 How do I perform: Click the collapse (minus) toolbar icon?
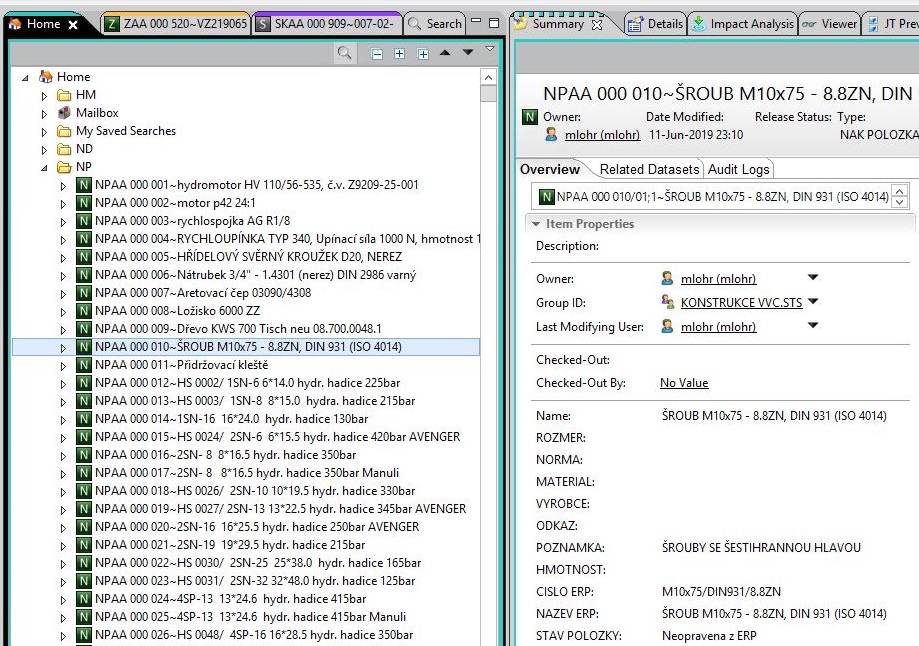coord(377,54)
